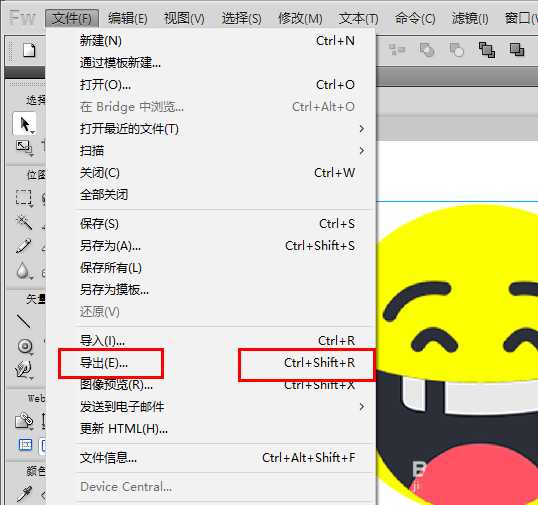
Task: Click the Bring to Front toolbar icon
Action: 487,50
